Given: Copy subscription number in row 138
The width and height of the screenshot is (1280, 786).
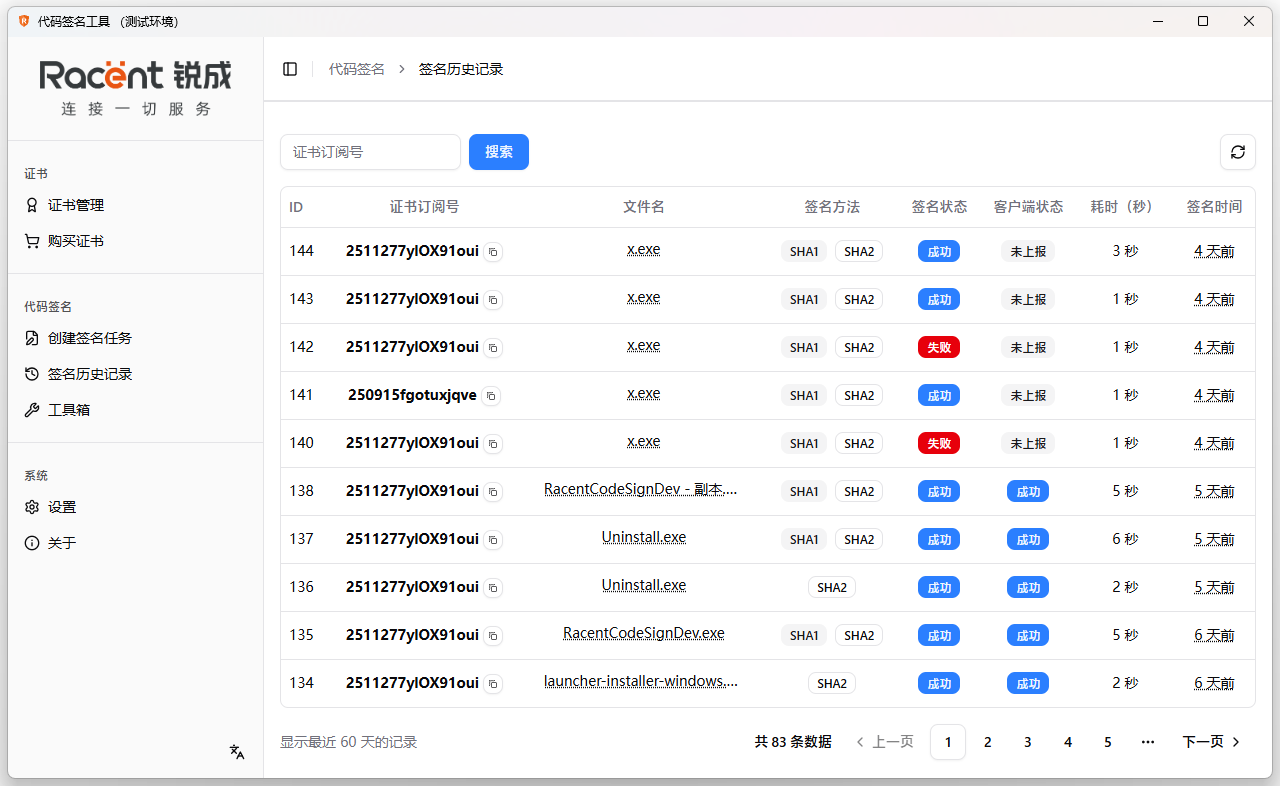Looking at the screenshot, I should 493,492.
